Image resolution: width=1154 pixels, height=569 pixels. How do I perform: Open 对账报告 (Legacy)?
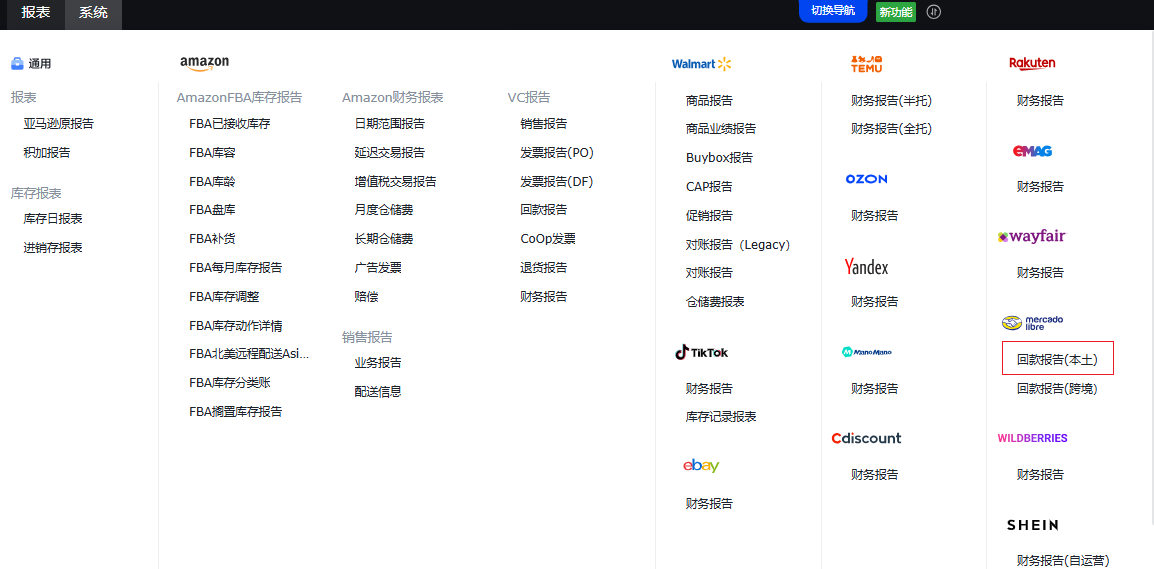pyautogui.click(x=737, y=244)
